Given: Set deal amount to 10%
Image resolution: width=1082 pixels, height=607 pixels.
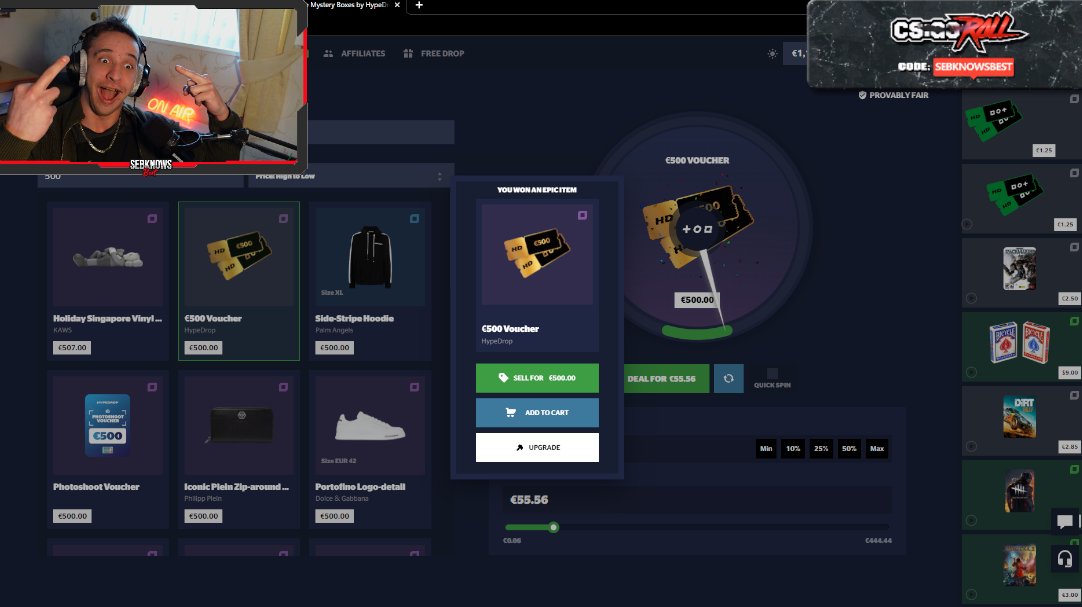Looking at the screenshot, I should pyautogui.click(x=794, y=448).
